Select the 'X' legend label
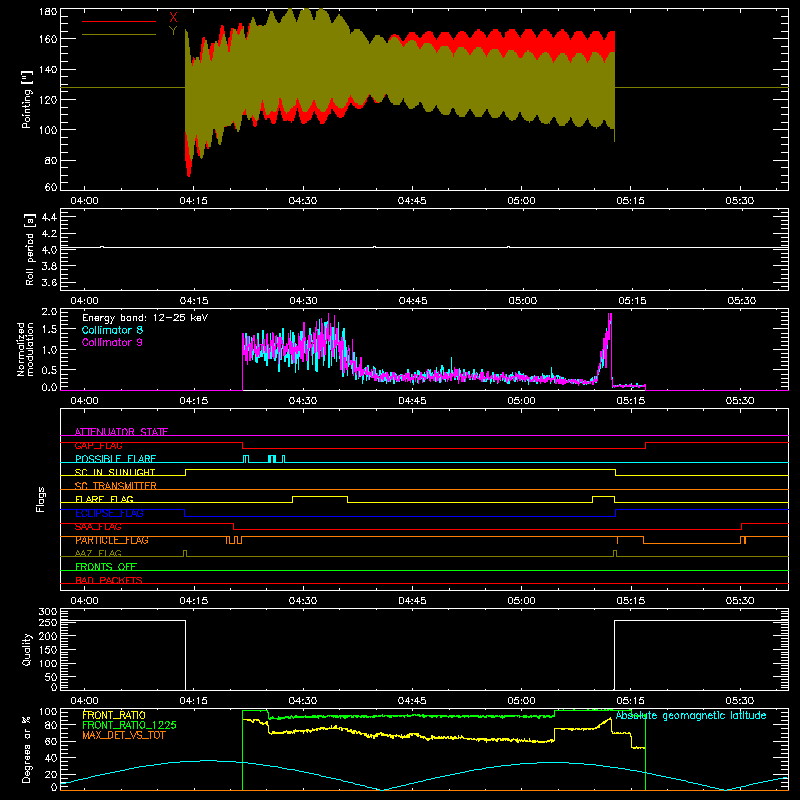The image size is (800, 800). pyautogui.click(x=173, y=18)
